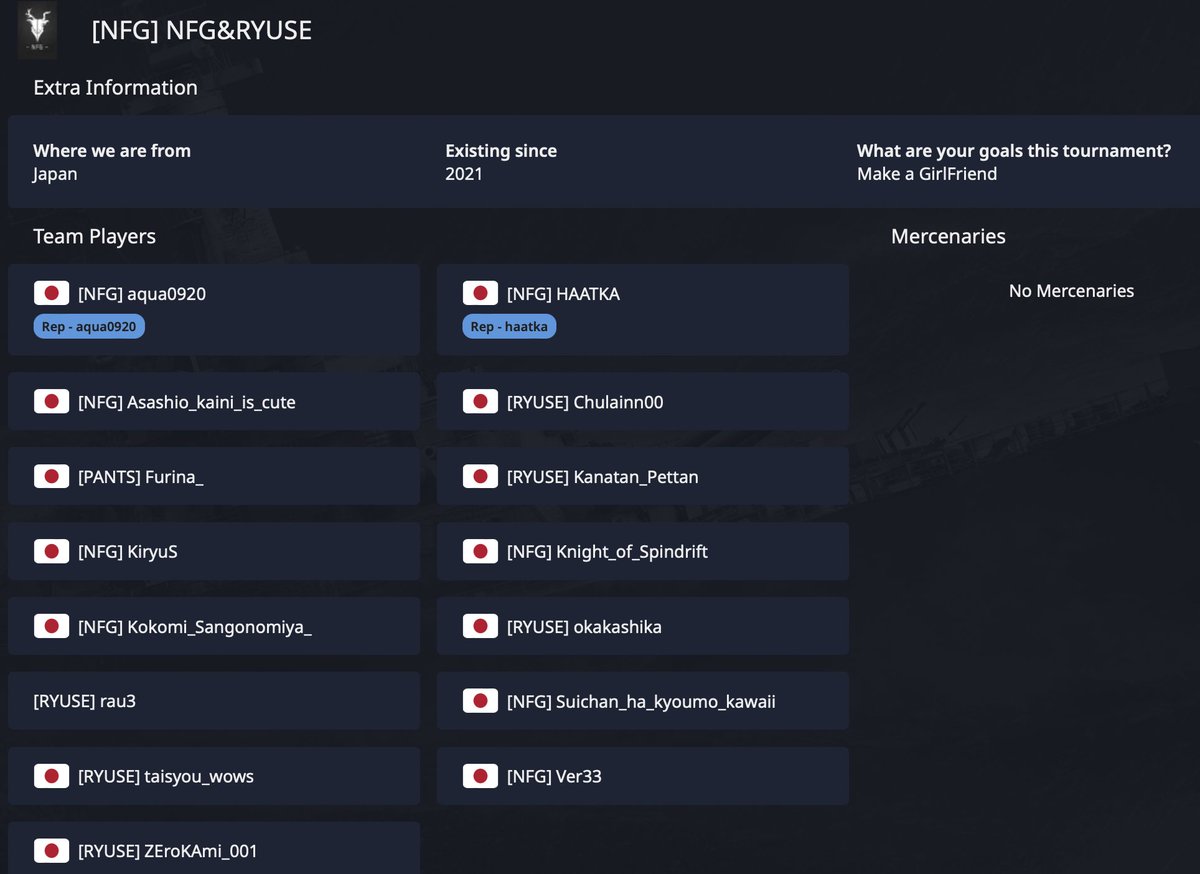The image size is (1200, 874).
Task: Click Japan flag beside aqua0920
Action: (x=51, y=293)
